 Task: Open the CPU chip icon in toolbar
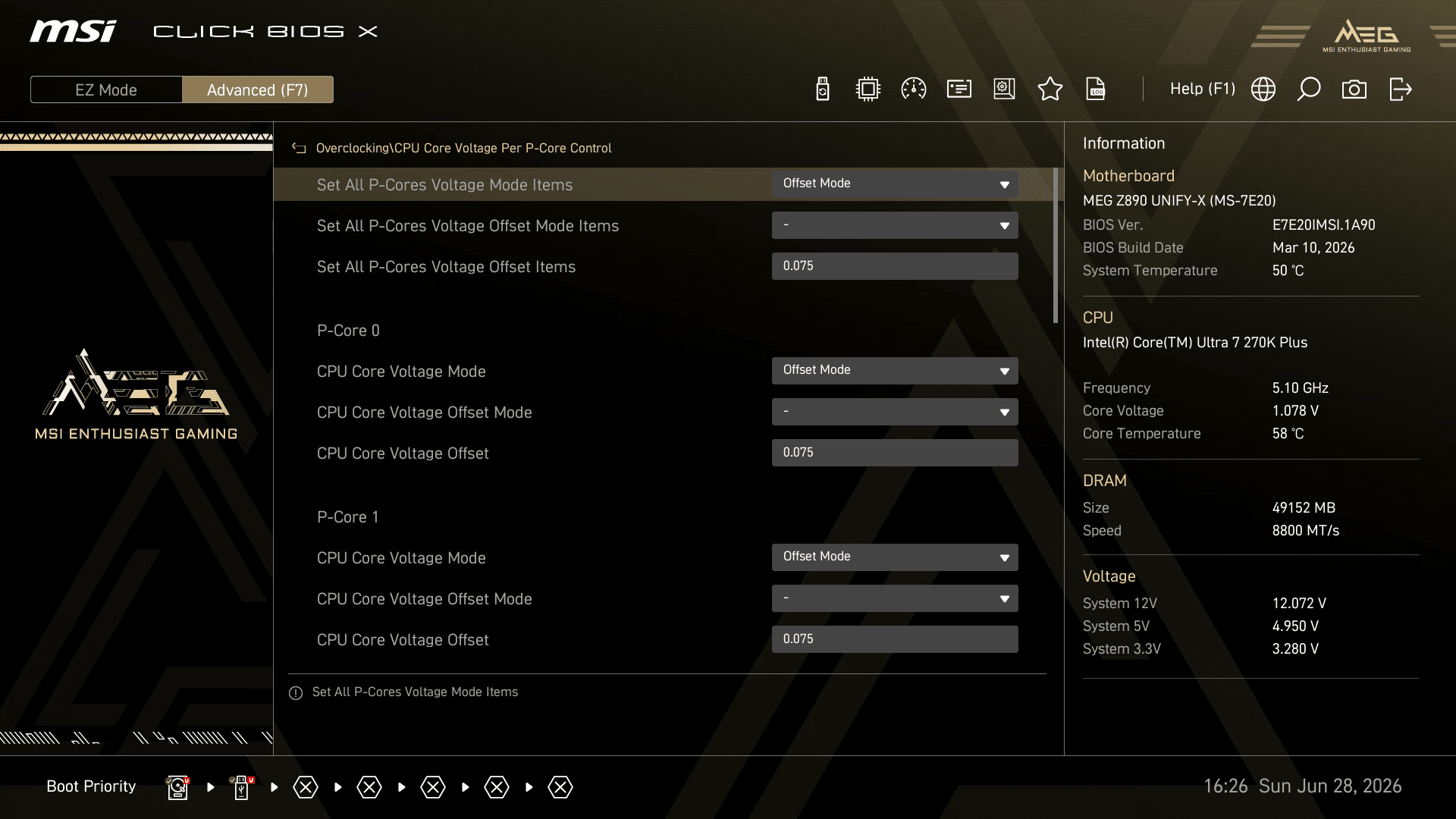[x=868, y=89]
